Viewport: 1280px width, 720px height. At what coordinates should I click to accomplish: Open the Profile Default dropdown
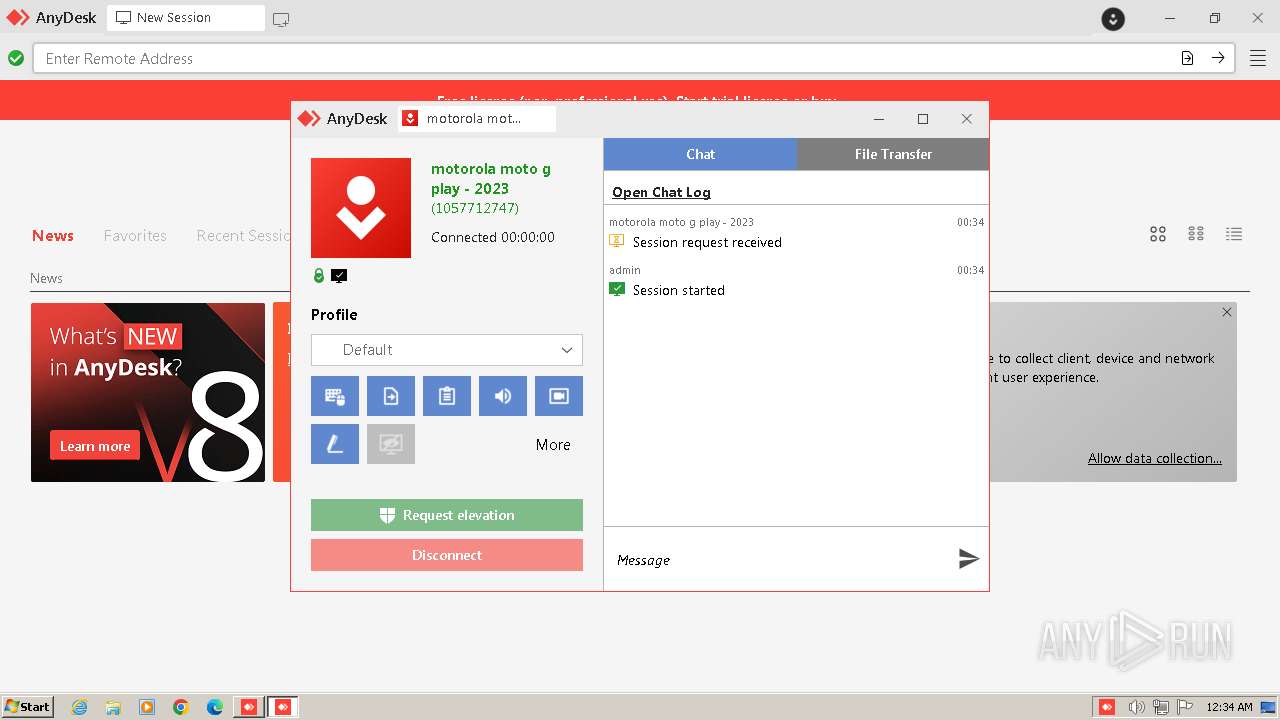point(447,350)
